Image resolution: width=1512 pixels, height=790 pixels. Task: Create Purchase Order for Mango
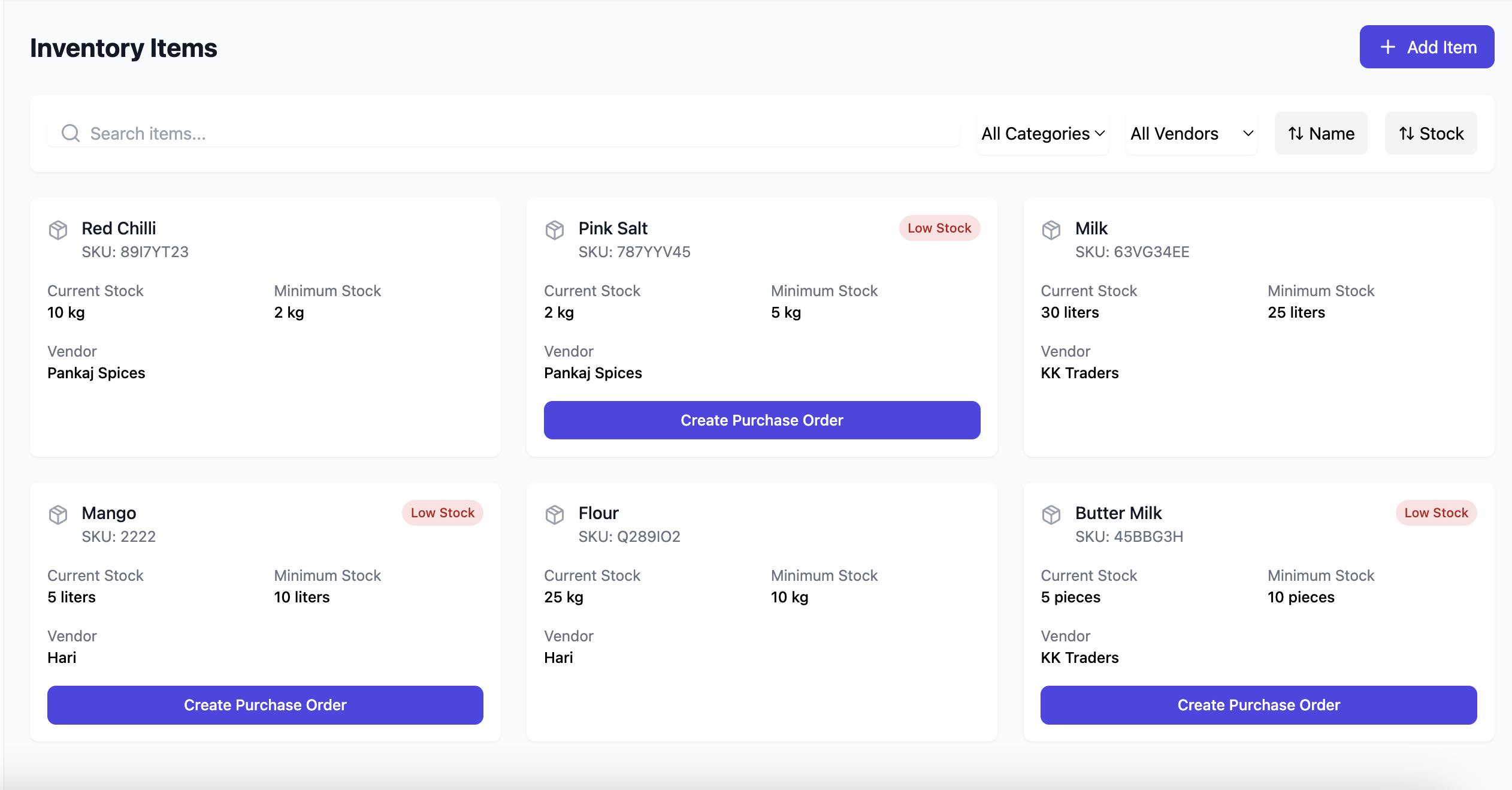click(x=265, y=705)
